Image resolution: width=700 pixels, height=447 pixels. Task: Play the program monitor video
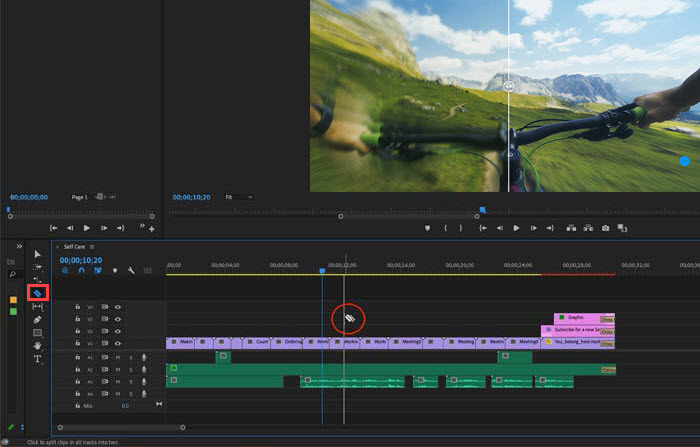pyautogui.click(x=516, y=228)
